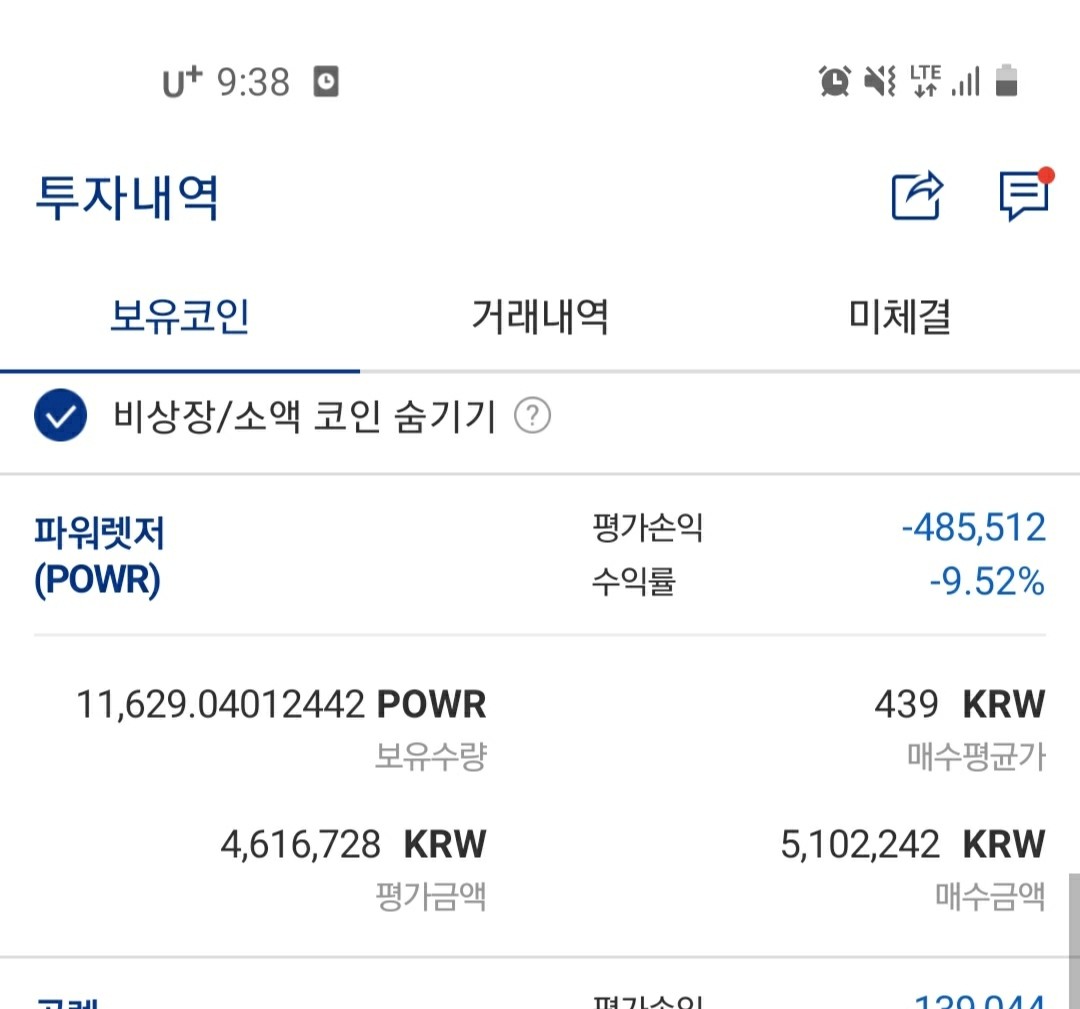Switch to the 미체결 tab
The image size is (1080, 1009).
(x=898, y=316)
